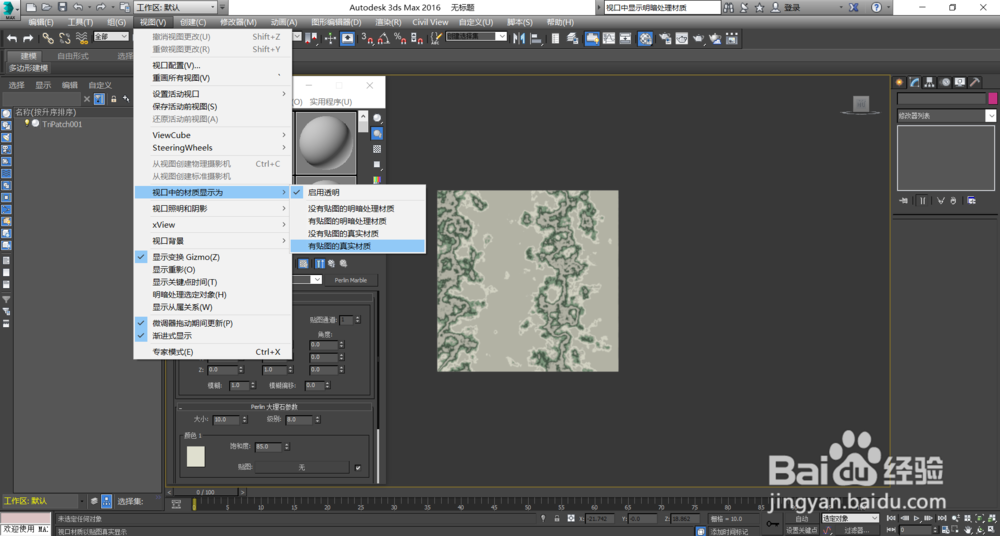Screen dimensions: 1000x536
Task: Click the 颜色 1 color swatch
Action: pyautogui.click(x=196, y=456)
